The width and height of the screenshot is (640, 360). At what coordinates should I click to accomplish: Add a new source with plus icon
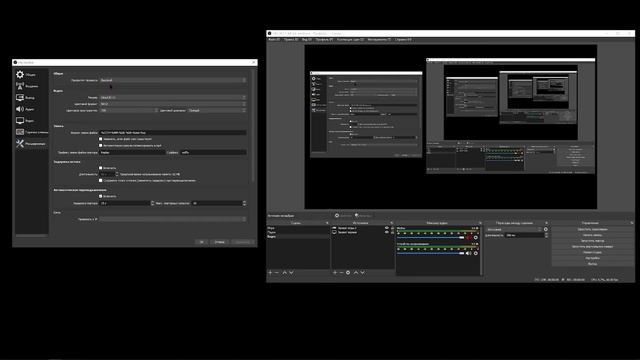[x=335, y=272]
